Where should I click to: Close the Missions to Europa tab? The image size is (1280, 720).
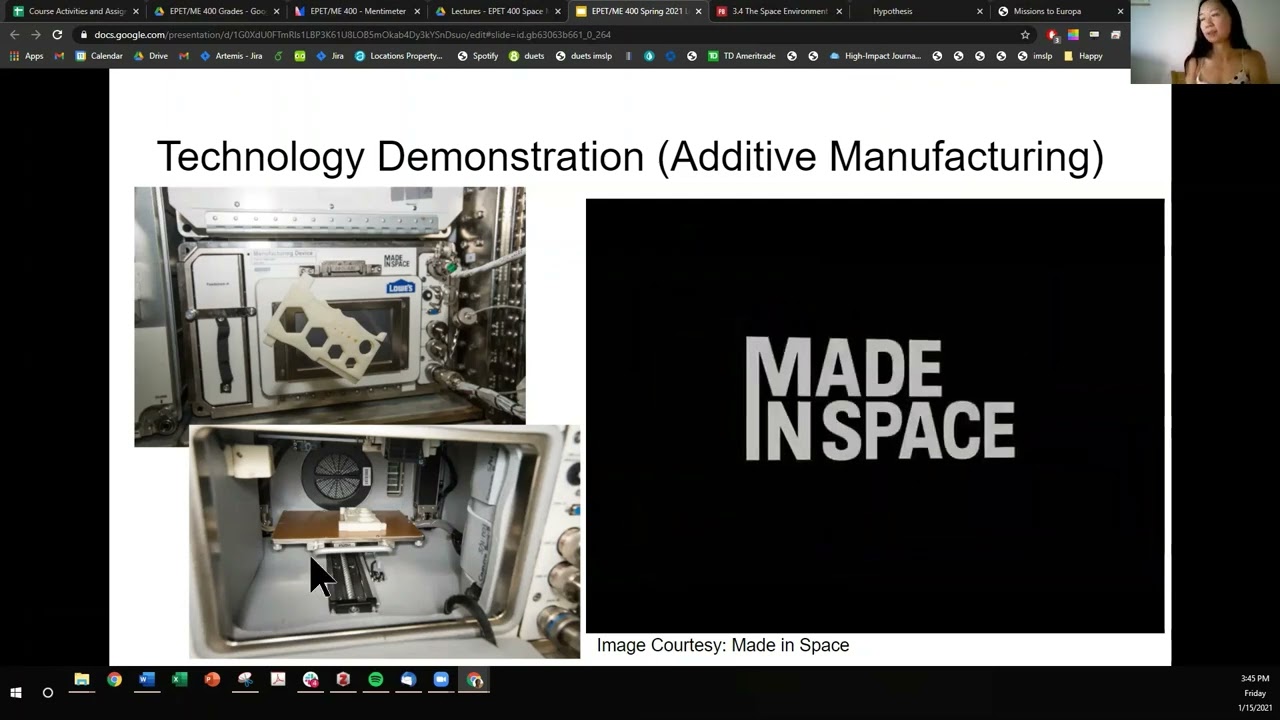[1120, 11]
